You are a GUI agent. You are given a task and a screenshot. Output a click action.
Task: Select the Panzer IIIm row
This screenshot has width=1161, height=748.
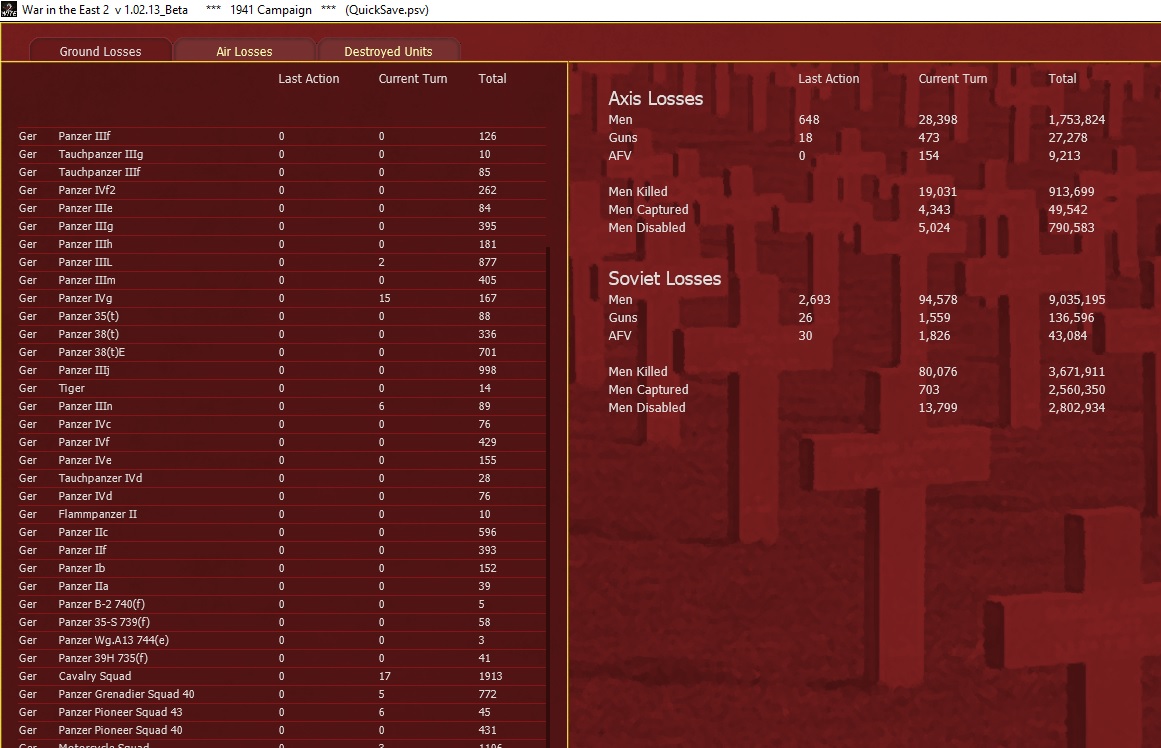pos(282,280)
